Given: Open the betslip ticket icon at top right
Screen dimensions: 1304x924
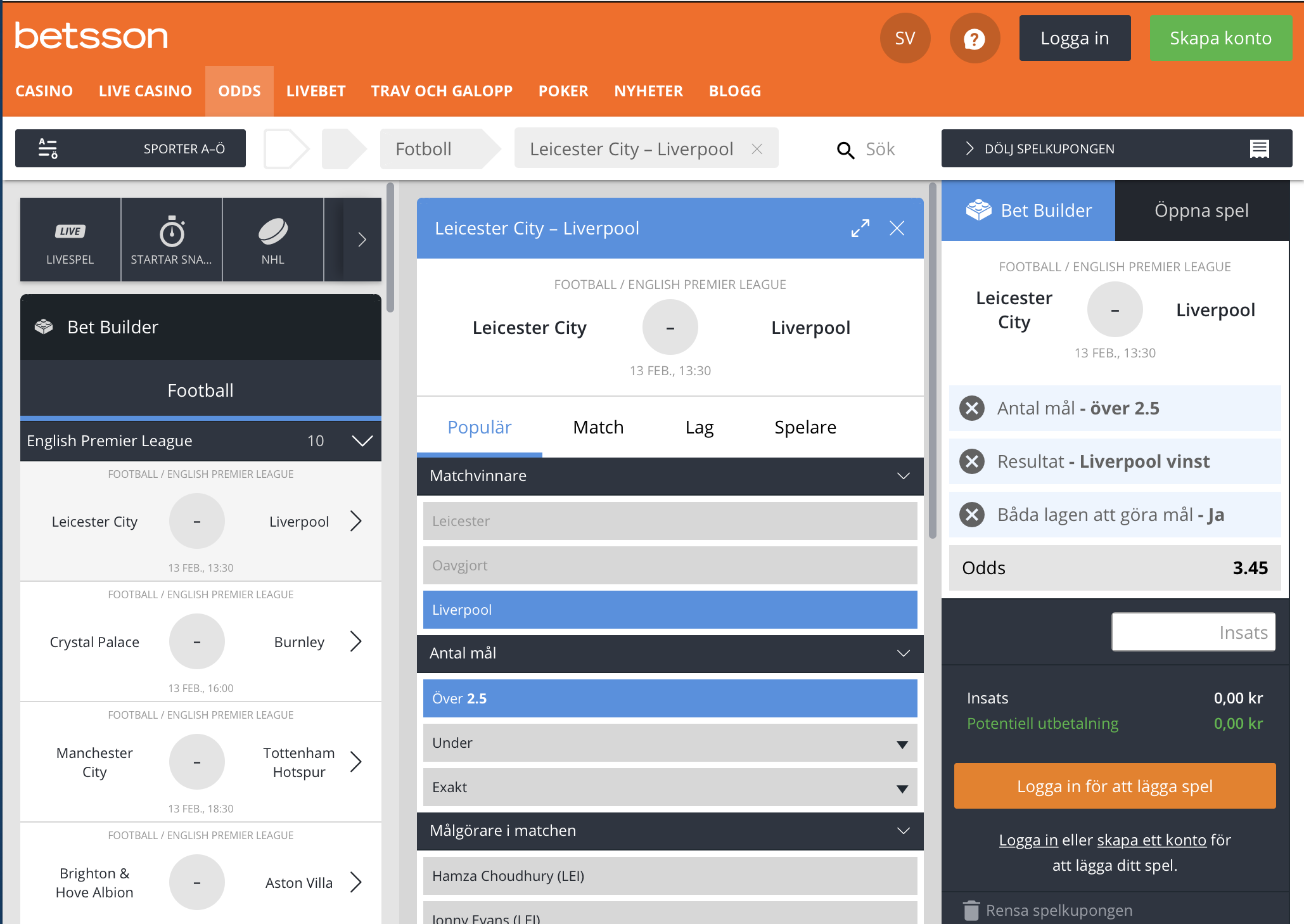Looking at the screenshot, I should point(1260,148).
